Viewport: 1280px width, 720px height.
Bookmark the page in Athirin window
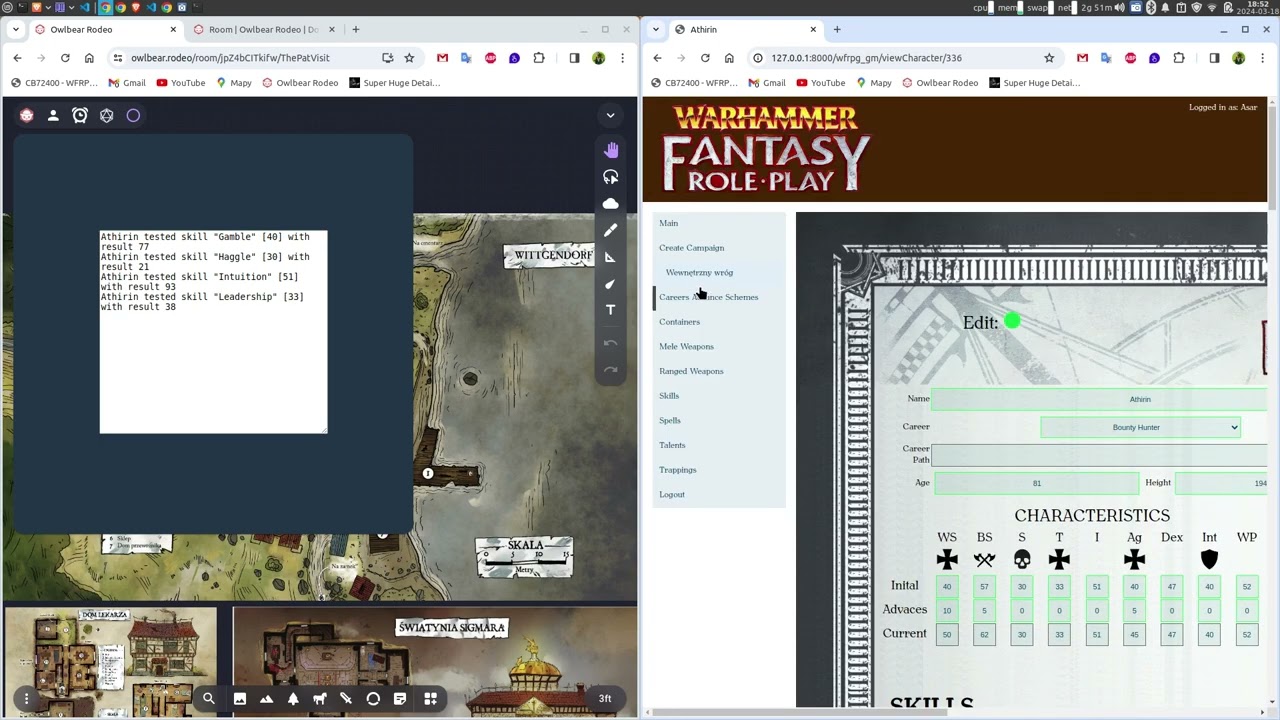1049,58
